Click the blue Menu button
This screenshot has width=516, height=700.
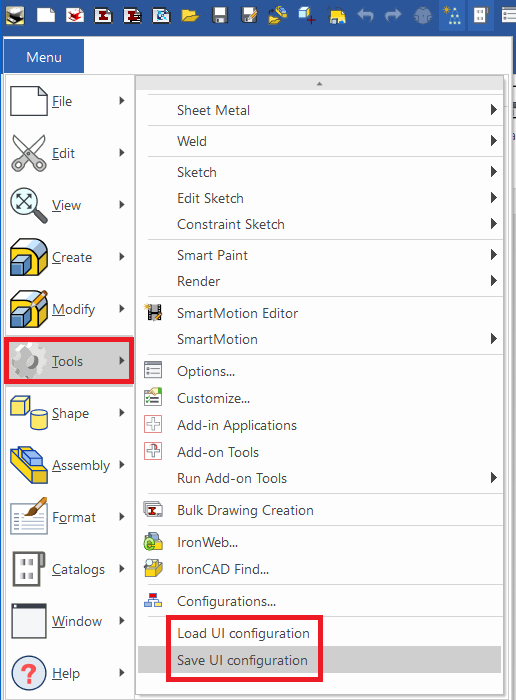click(x=44, y=57)
